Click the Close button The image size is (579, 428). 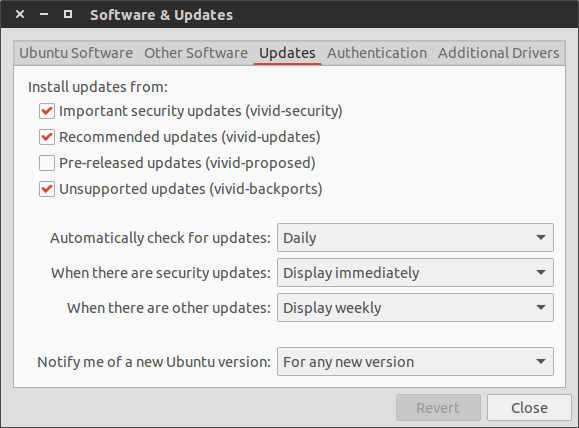(529, 408)
